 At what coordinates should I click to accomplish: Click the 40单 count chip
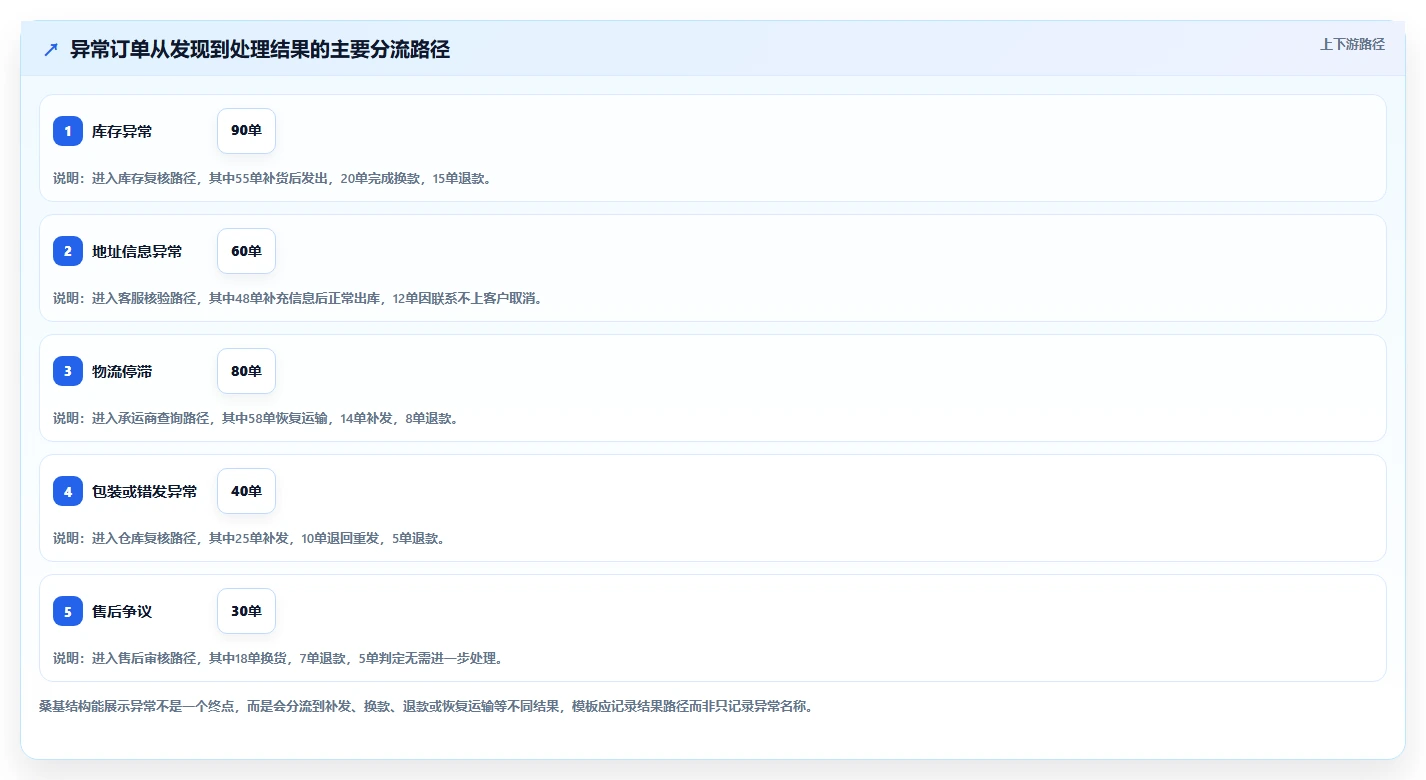[x=246, y=491]
